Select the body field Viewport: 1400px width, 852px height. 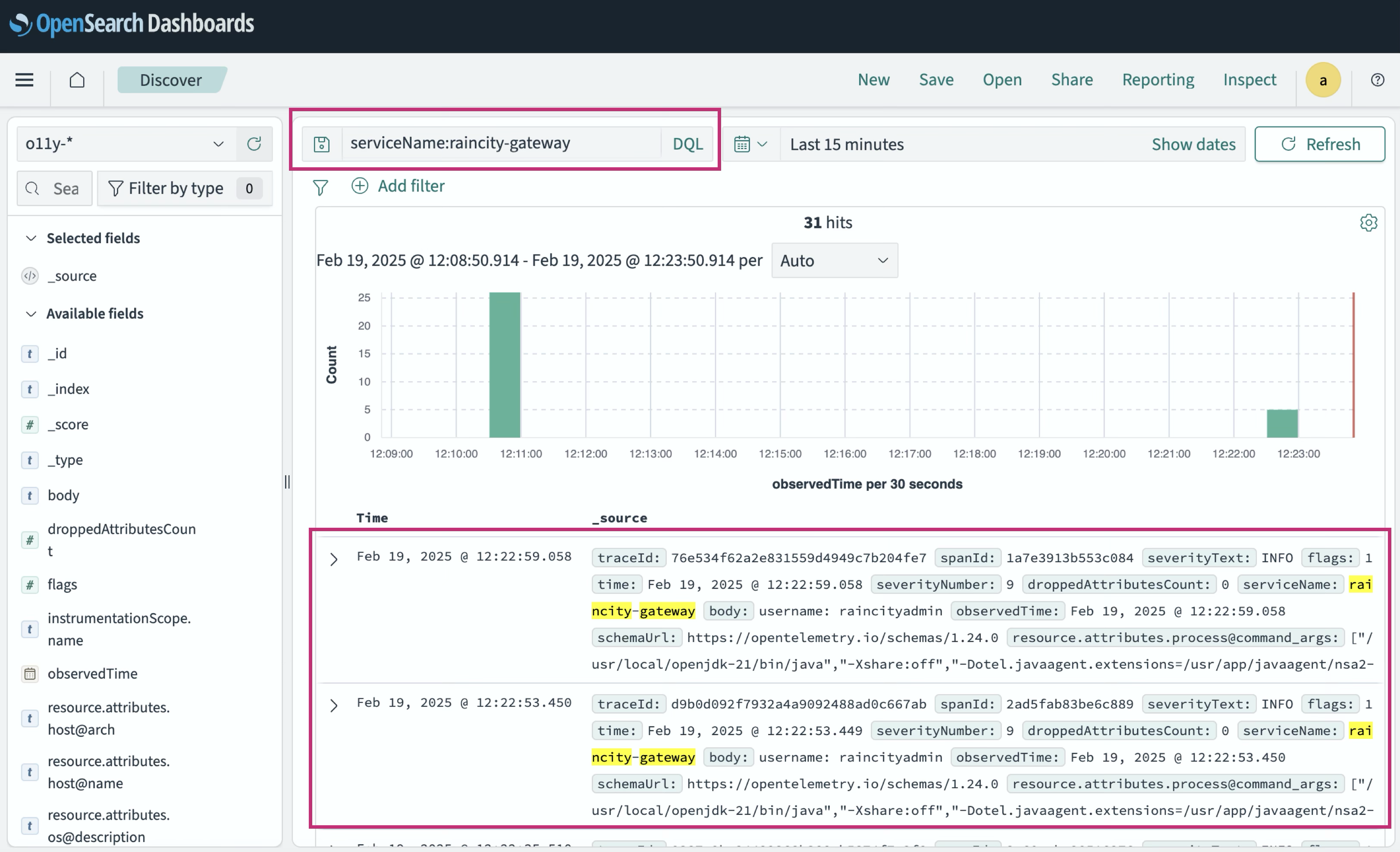(64, 496)
